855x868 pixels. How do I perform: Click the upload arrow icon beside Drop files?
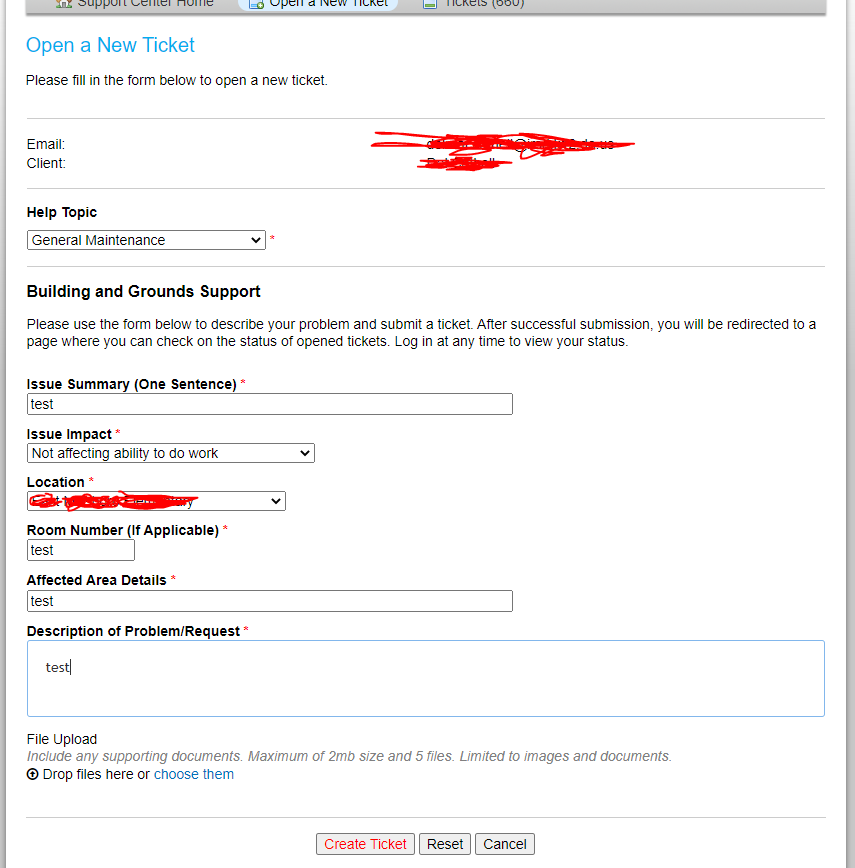(32, 775)
